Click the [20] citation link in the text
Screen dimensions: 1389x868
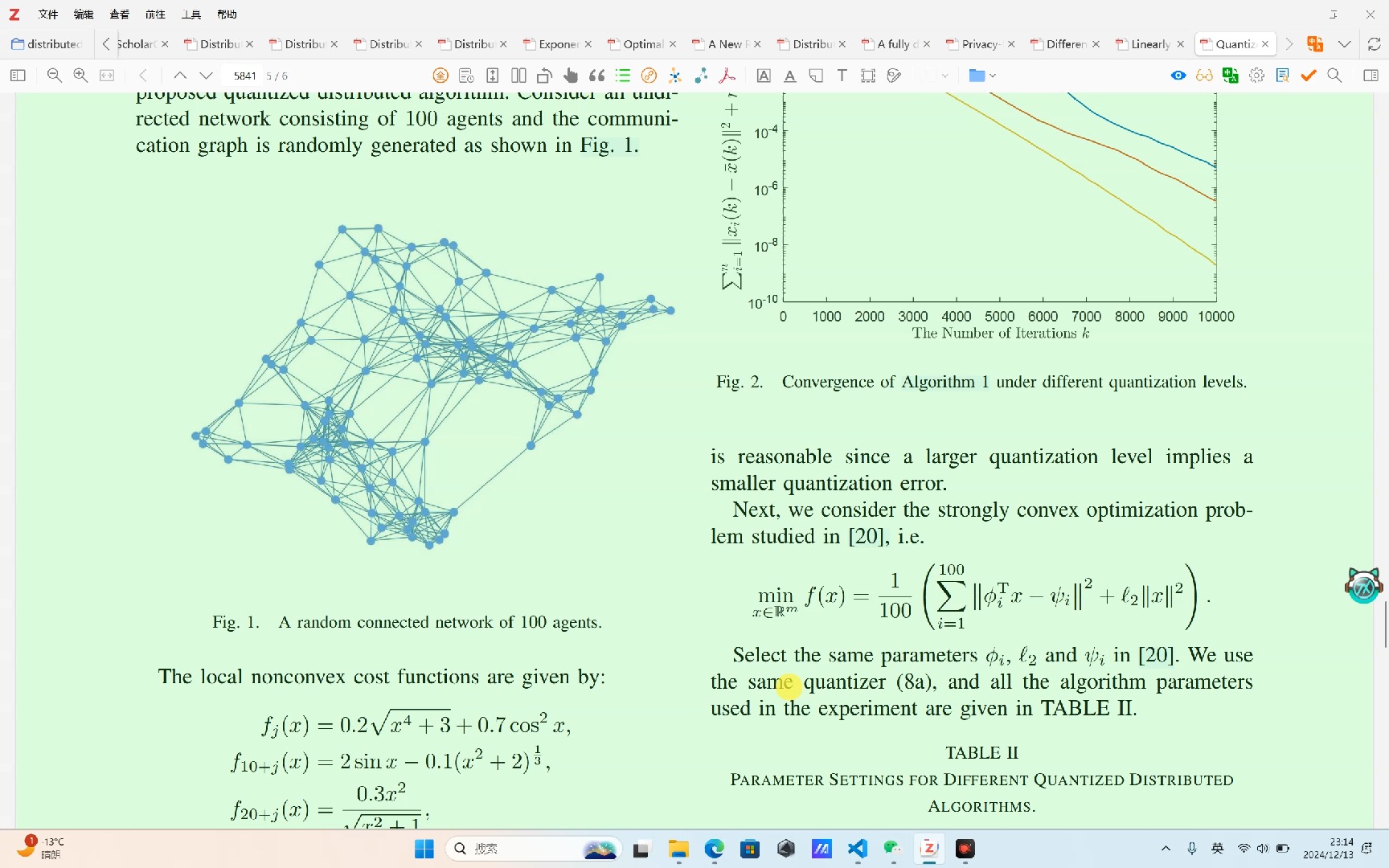coord(1156,655)
